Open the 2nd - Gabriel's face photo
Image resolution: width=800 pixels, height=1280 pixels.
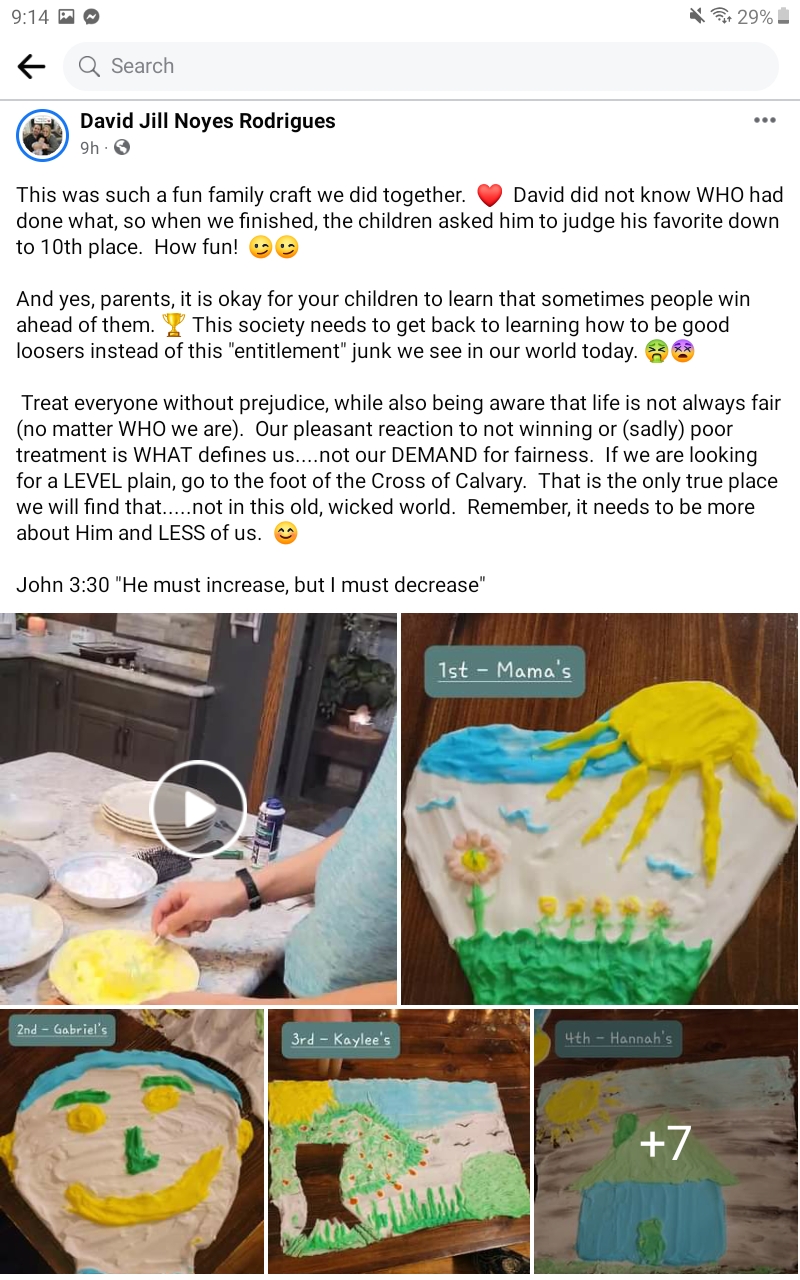pos(132,1141)
